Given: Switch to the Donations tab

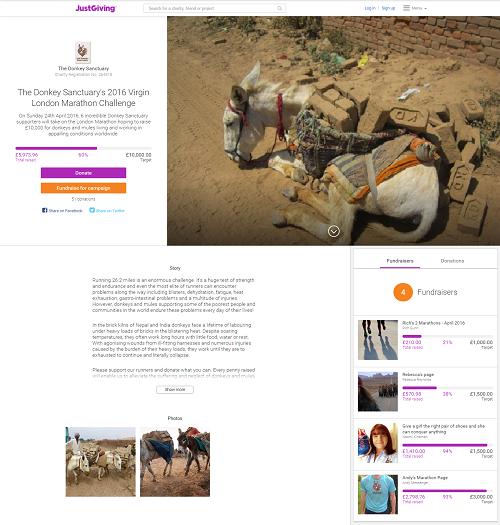Looking at the screenshot, I should [452, 261].
